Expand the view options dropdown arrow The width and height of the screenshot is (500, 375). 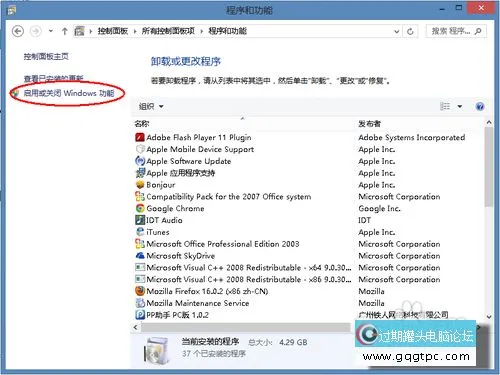(x=460, y=106)
